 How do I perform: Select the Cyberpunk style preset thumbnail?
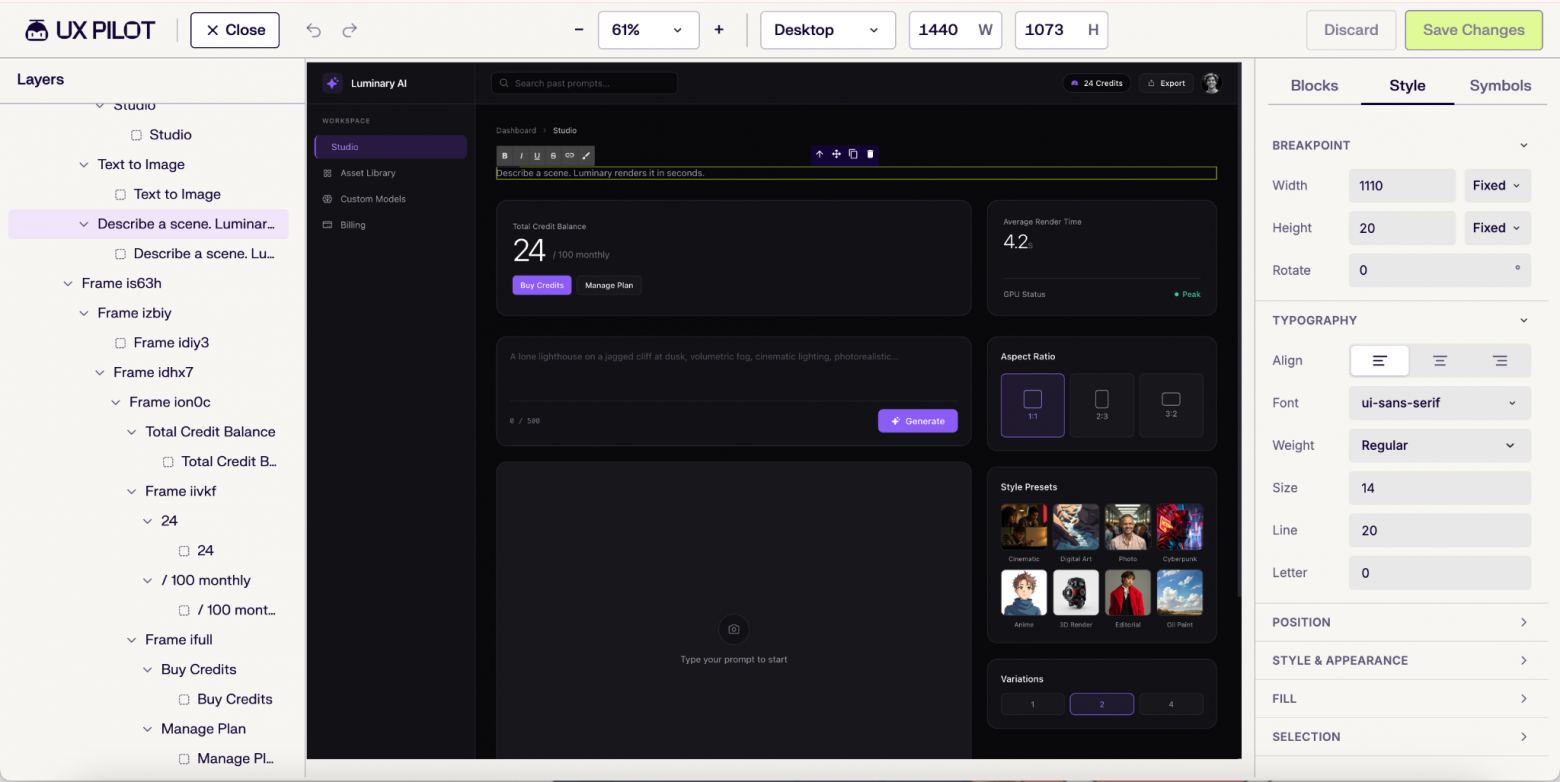(x=1180, y=527)
